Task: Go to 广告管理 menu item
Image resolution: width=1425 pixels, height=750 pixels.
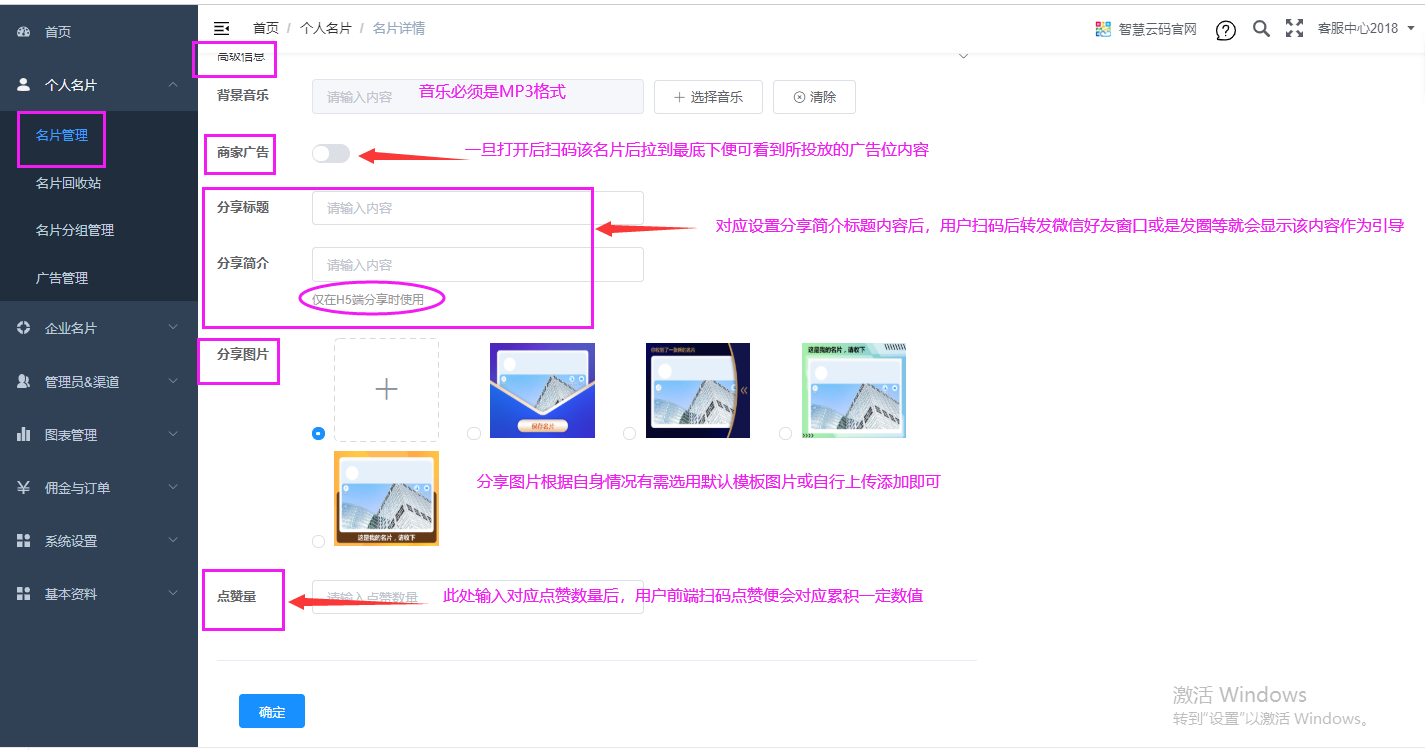Action: pos(62,278)
